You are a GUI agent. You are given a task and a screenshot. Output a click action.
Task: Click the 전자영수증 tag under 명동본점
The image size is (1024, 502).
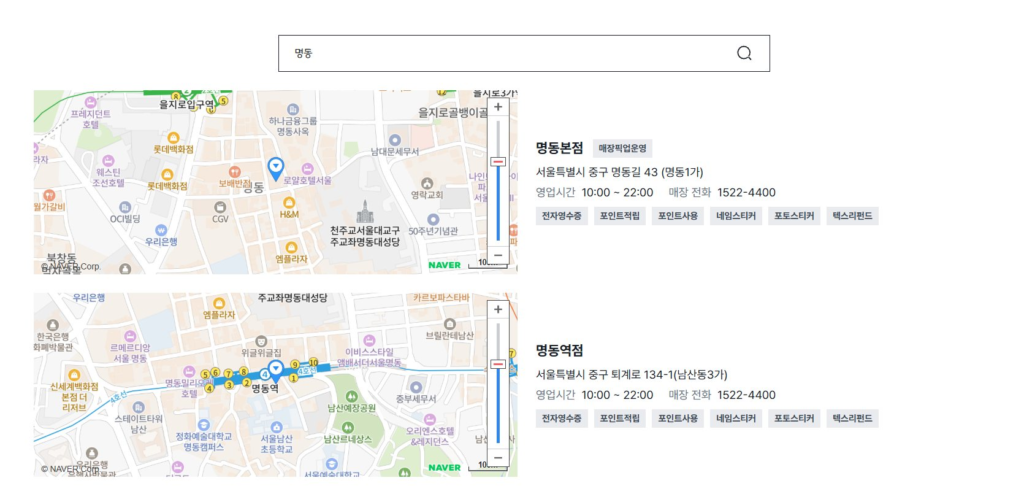pos(562,216)
